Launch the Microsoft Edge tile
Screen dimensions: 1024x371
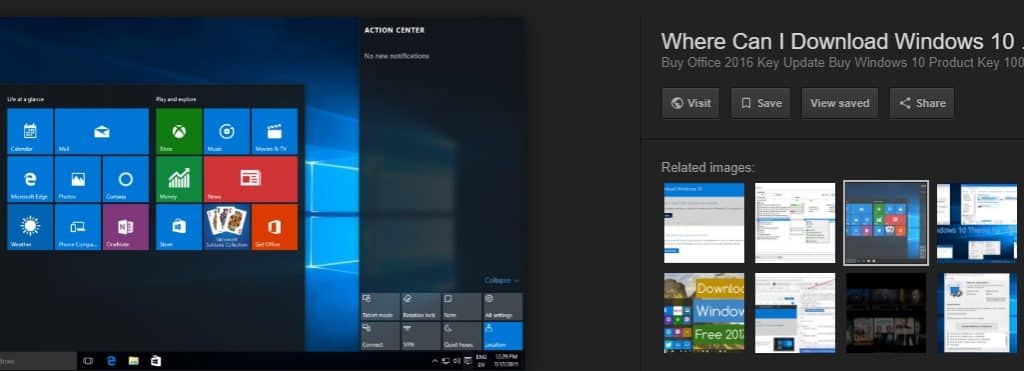pos(30,179)
